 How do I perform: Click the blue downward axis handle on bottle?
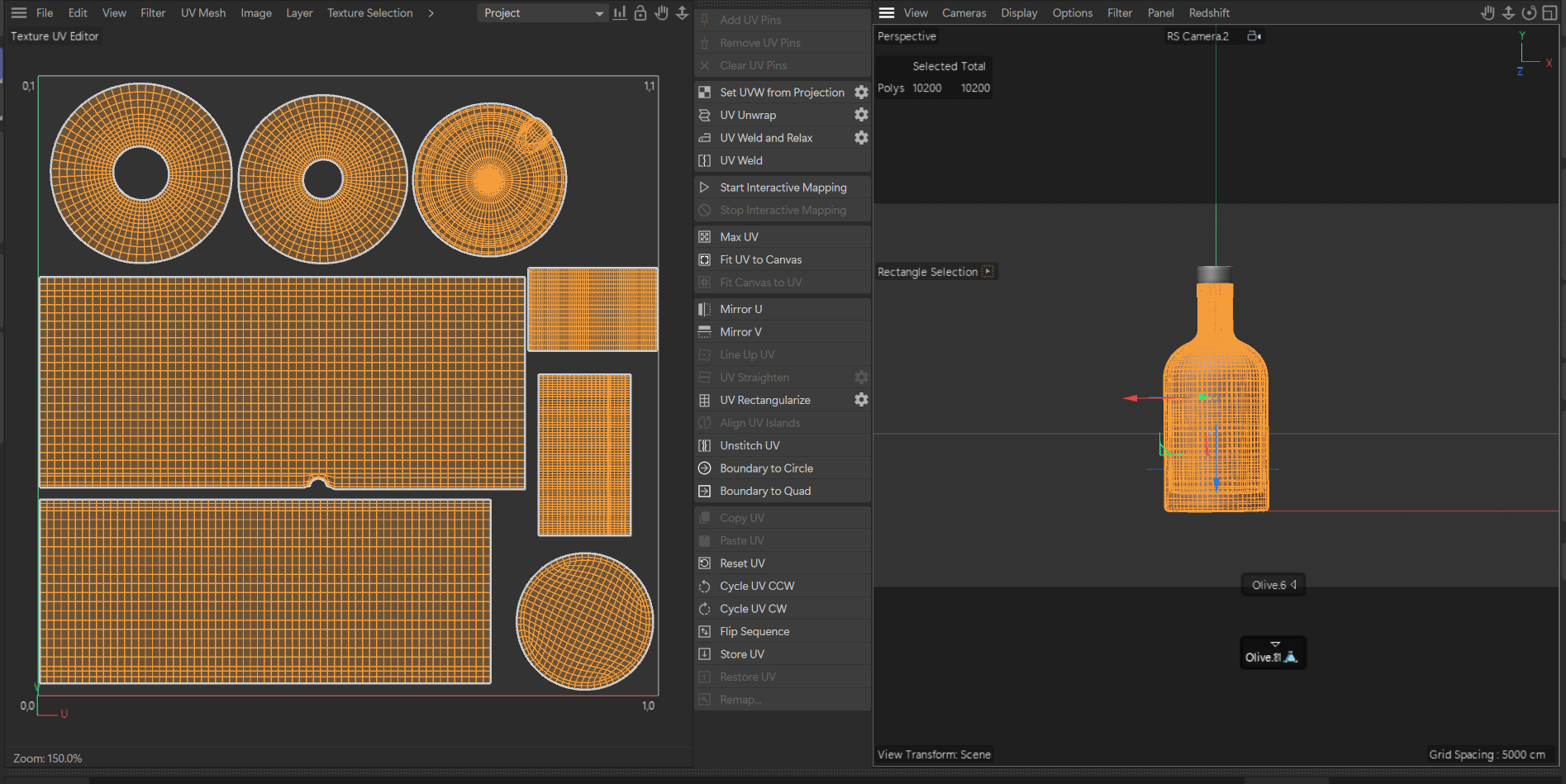pos(1216,482)
